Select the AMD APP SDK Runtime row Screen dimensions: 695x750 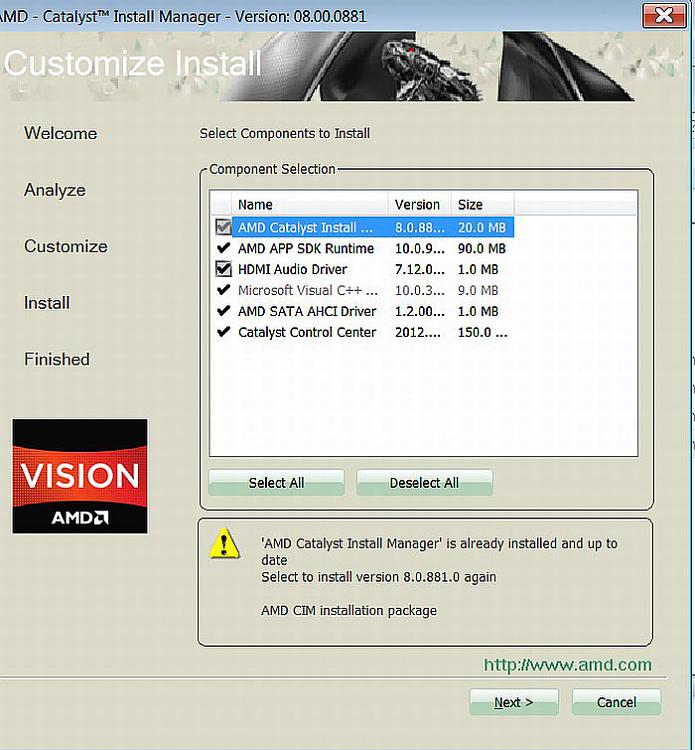point(362,248)
